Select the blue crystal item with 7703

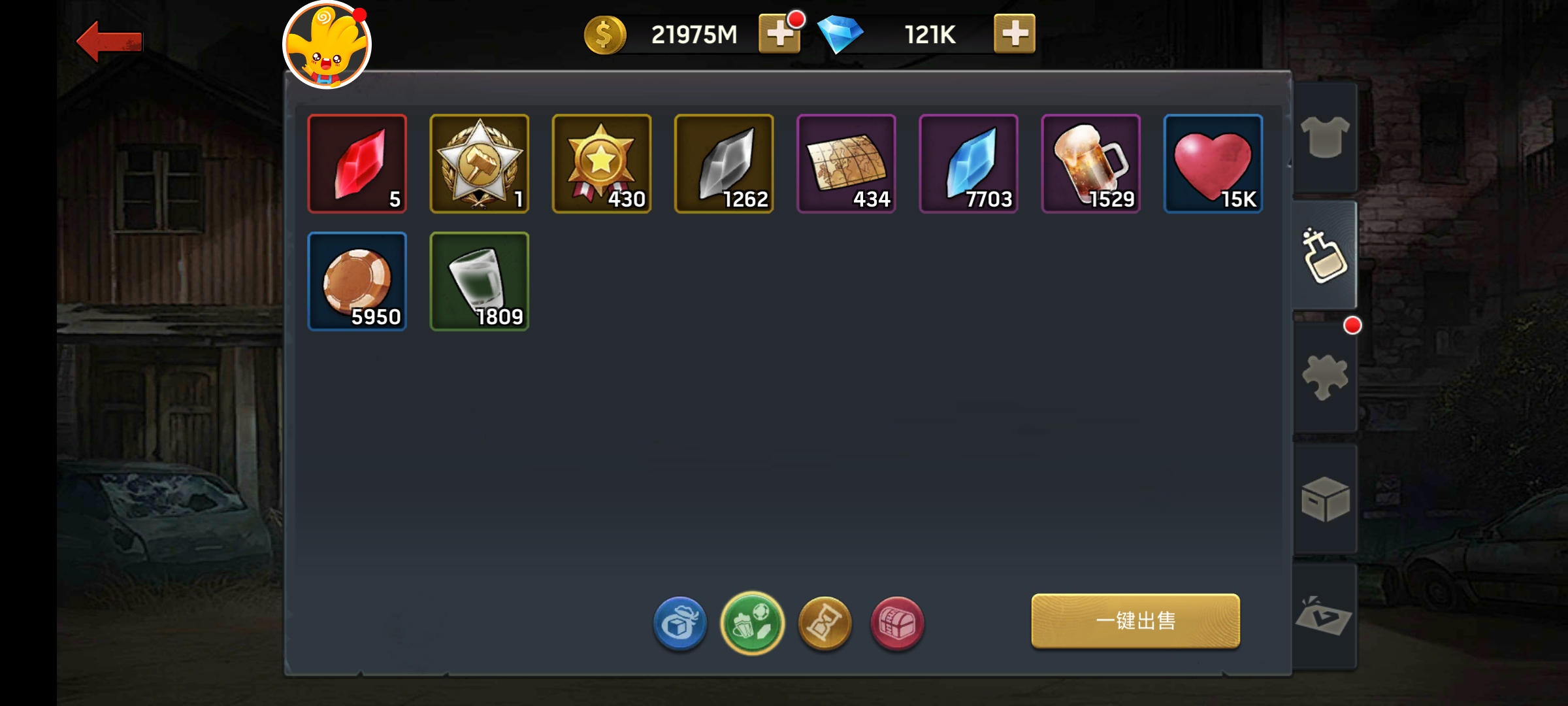click(969, 163)
